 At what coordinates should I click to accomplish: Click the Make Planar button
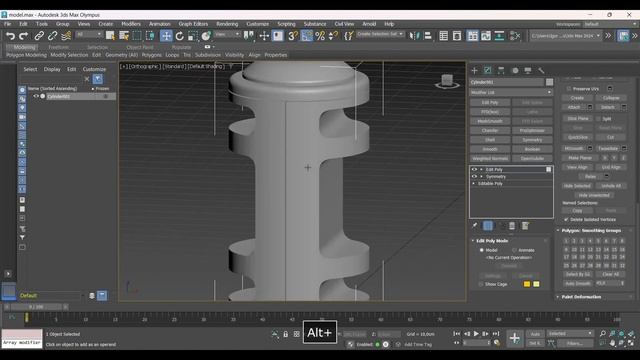tap(580, 158)
